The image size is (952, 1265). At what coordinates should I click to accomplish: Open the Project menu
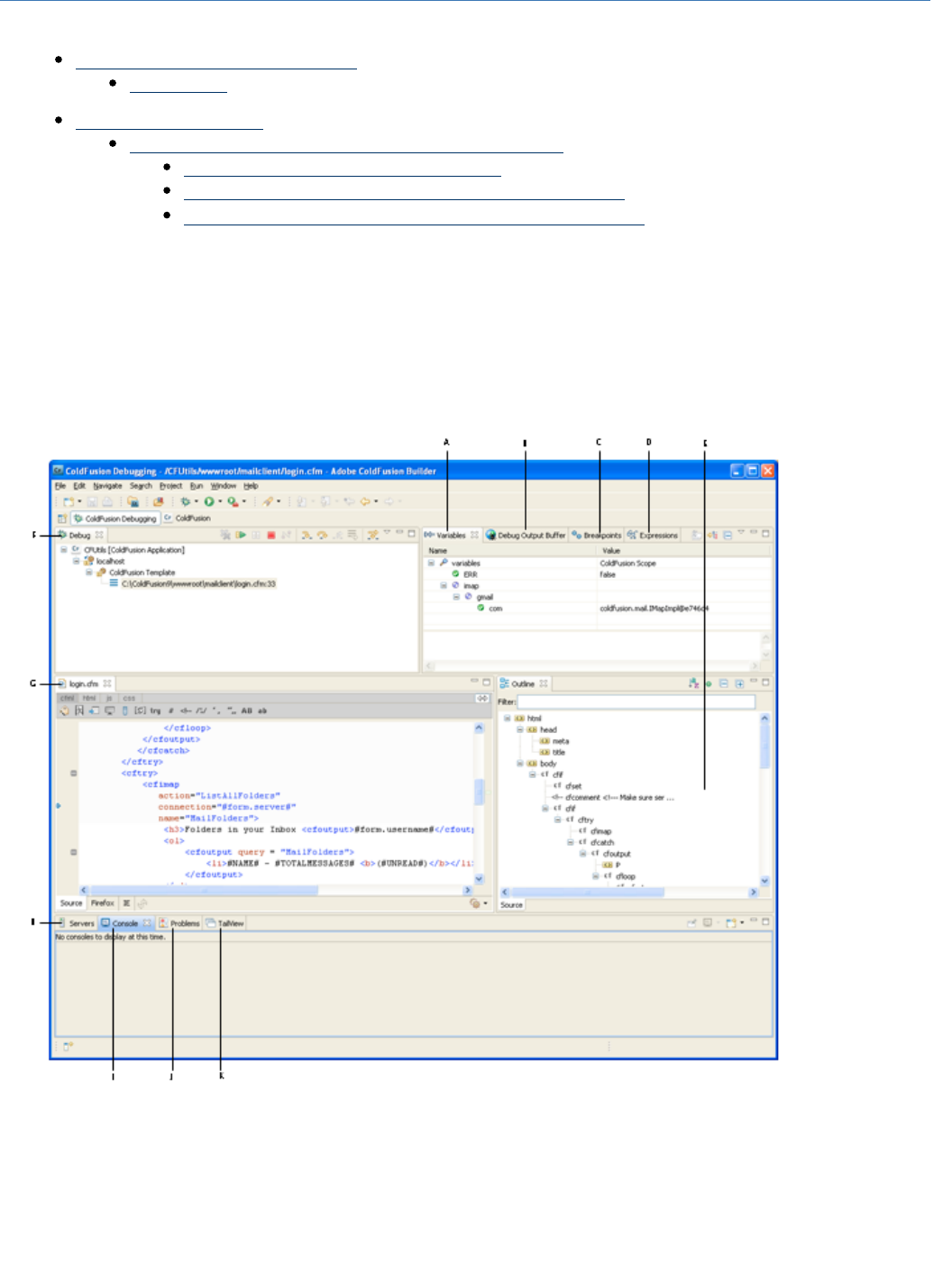click(171, 485)
